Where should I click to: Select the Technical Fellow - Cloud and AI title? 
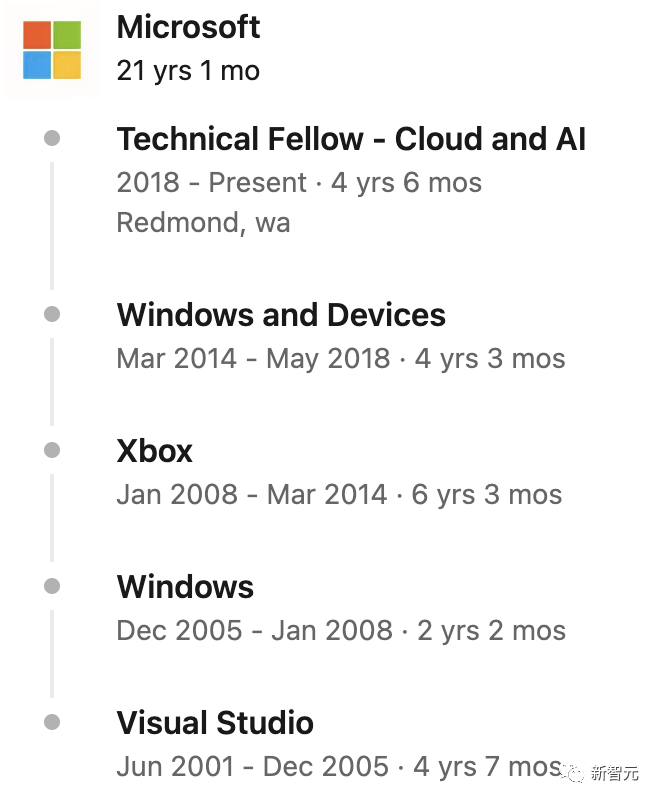tap(351, 139)
